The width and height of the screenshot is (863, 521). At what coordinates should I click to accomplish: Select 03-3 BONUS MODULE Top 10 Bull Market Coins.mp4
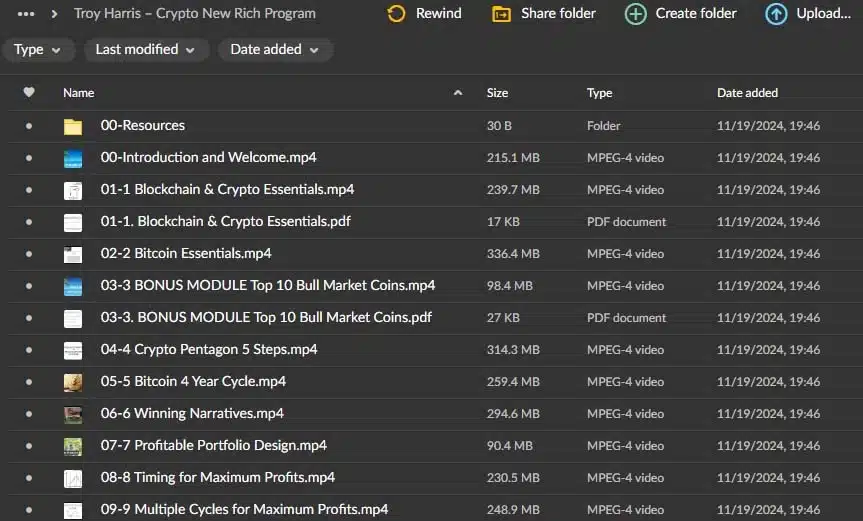(267, 285)
